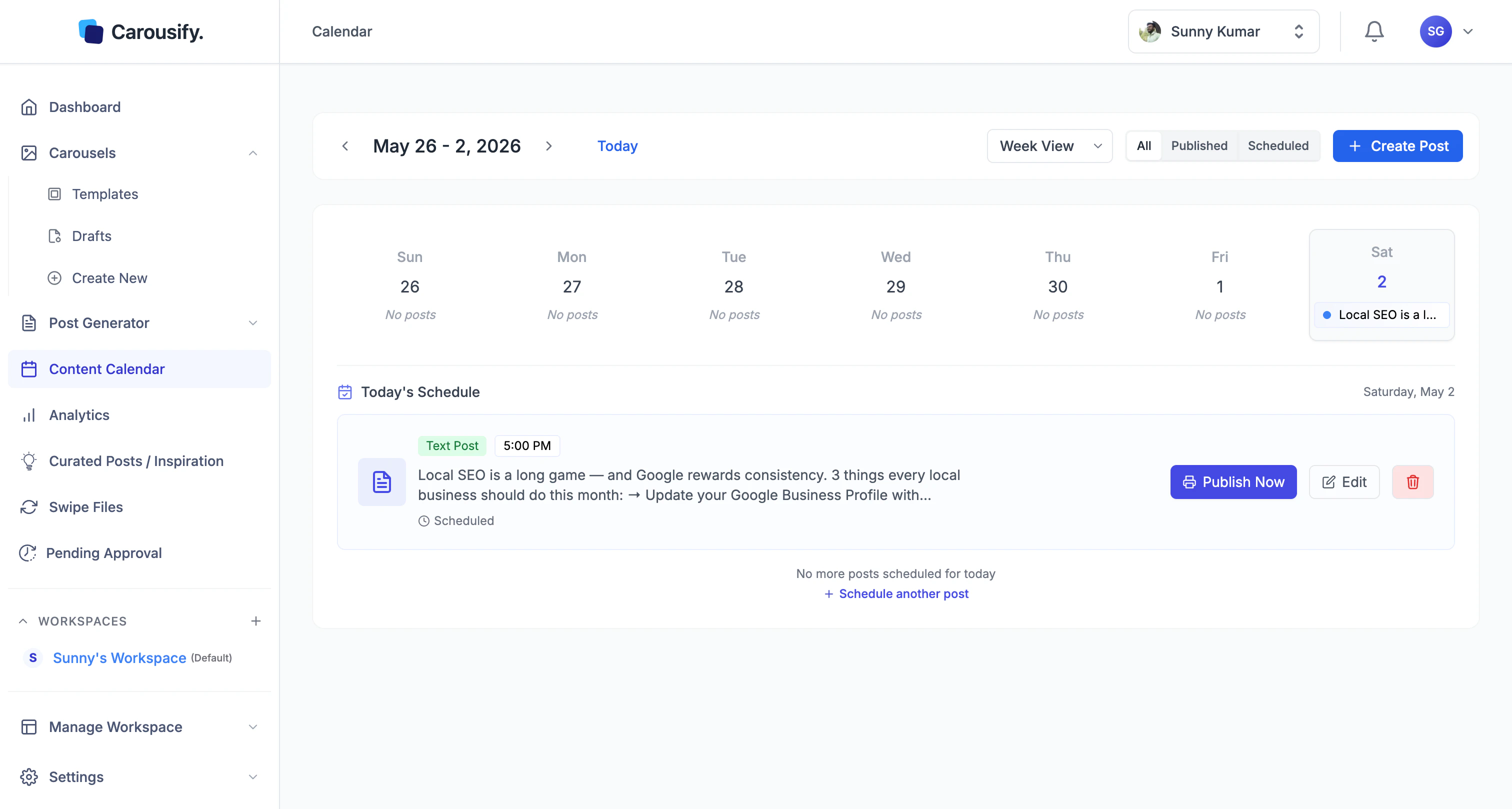Collapse the Carousels section chevron
Screen dimensions: 1512x809
point(253,152)
